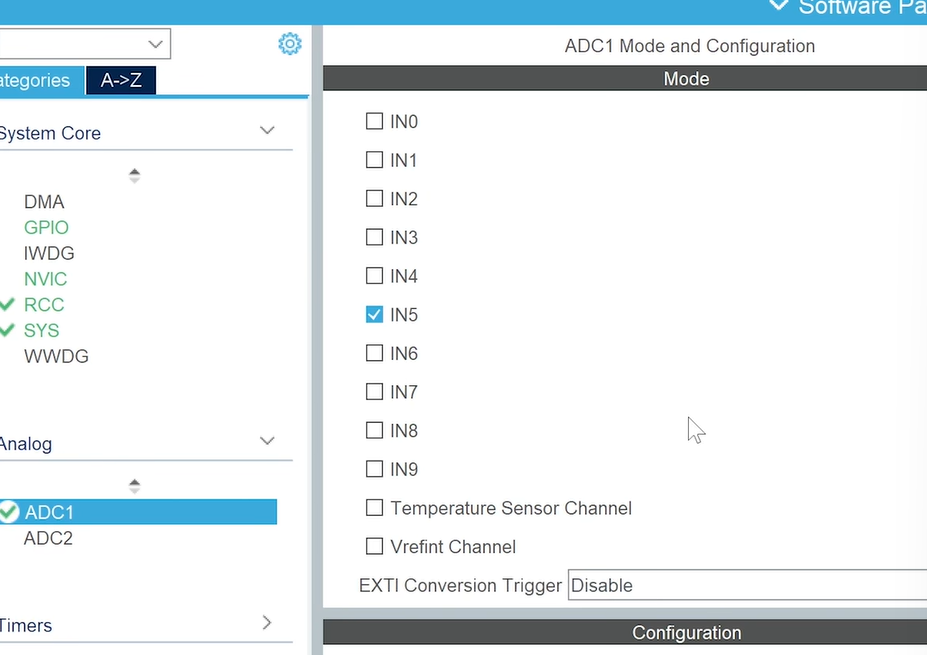Viewport: 927px width, 655px height.
Task: Select ADC2 in Analog list
Action: point(48,539)
